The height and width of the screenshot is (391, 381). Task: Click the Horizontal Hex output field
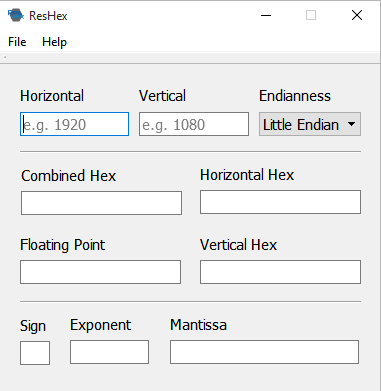coord(280,202)
